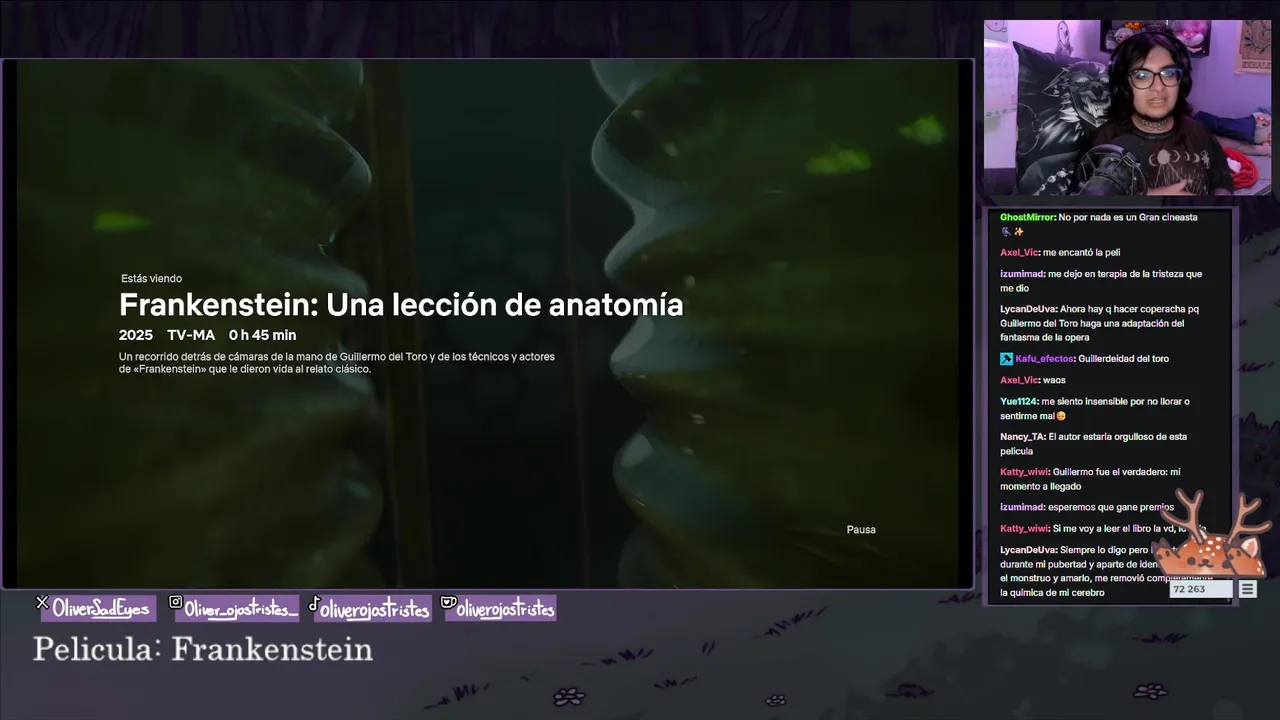Click the message 'me siento insensible por no llorar'
Screen dimensions: 1280x720
coord(1095,409)
